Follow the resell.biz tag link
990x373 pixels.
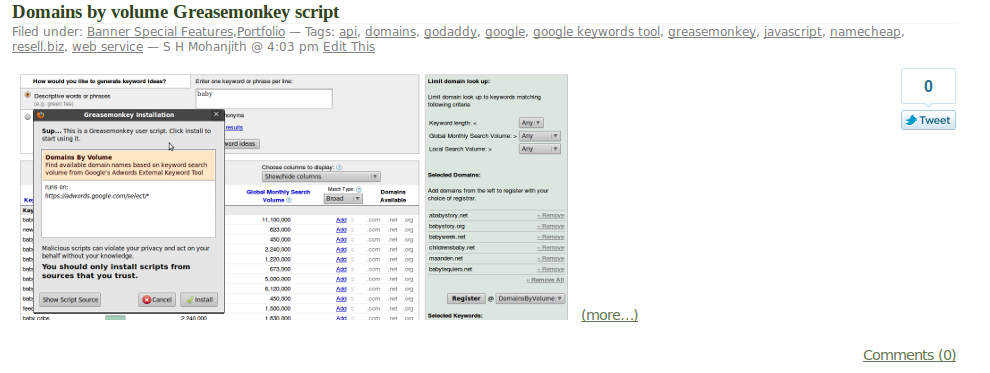pyautogui.click(x=38, y=47)
